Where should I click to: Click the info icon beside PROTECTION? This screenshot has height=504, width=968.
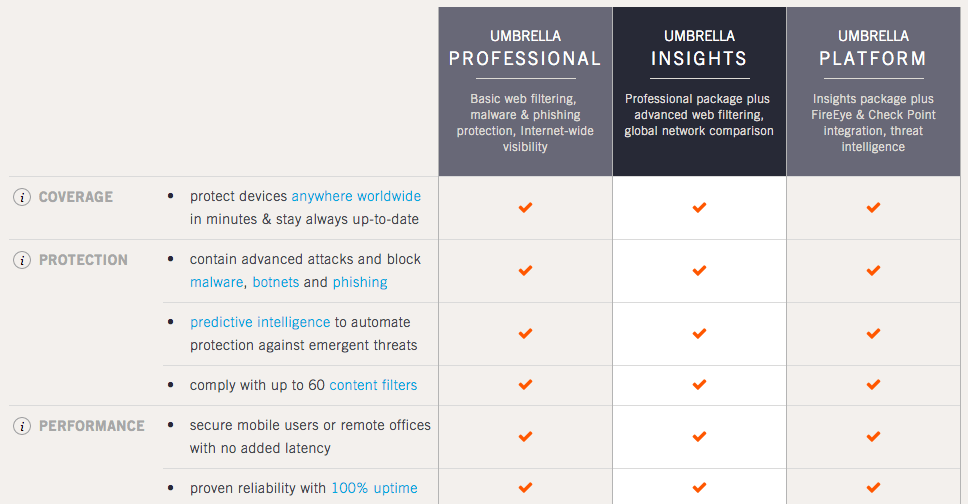point(22,261)
